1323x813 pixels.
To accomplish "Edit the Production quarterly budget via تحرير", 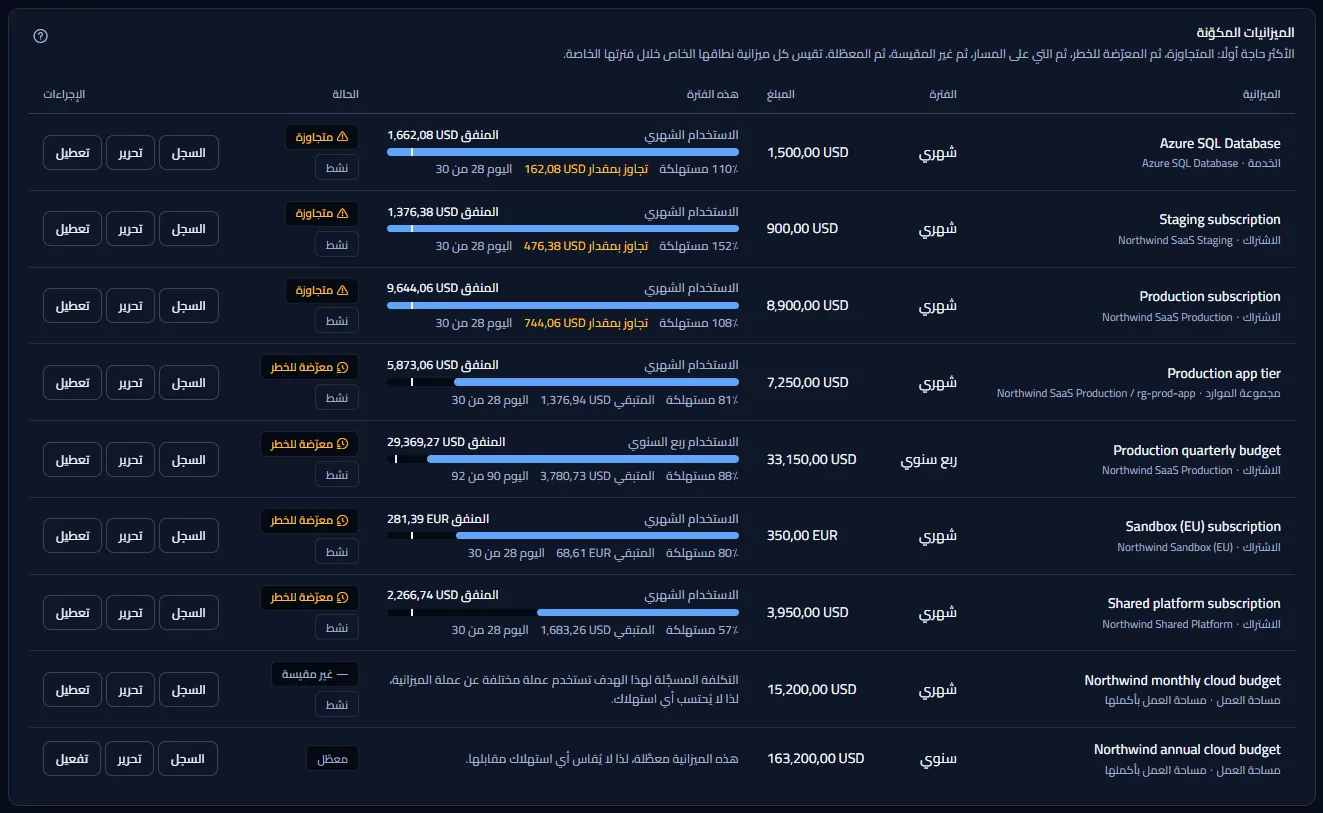I will pyautogui.click(x=130, y=460).
